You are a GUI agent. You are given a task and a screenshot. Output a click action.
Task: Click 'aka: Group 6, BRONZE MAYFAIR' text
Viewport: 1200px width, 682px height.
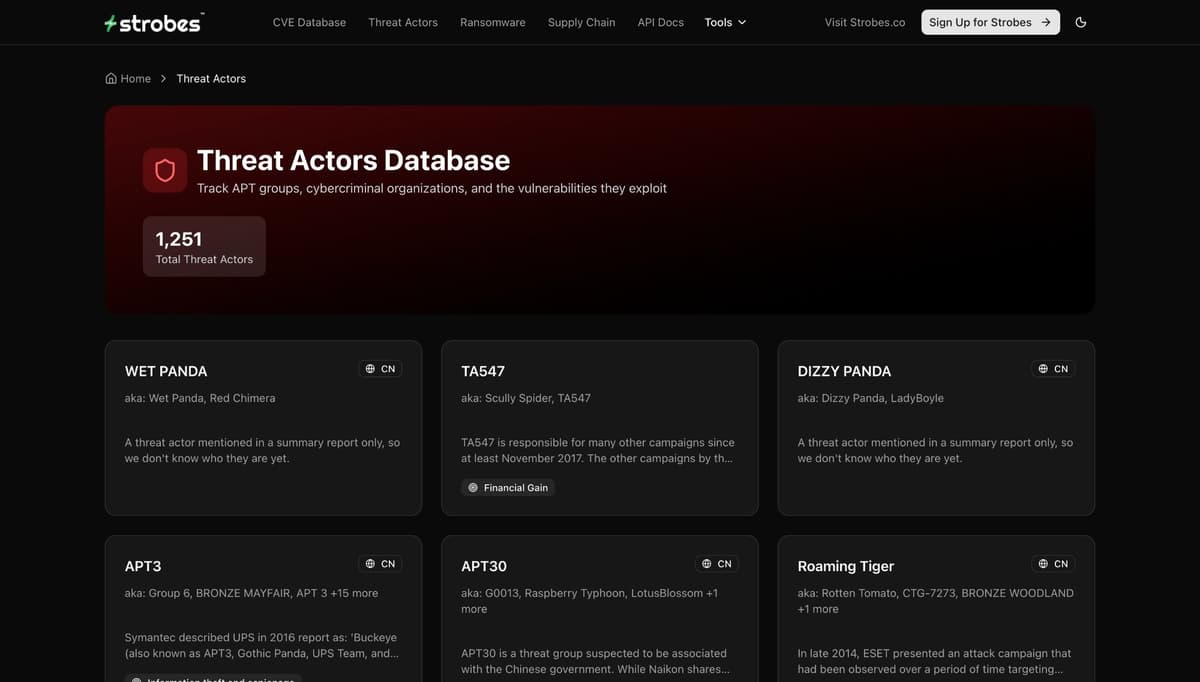(x=252, y=593)
